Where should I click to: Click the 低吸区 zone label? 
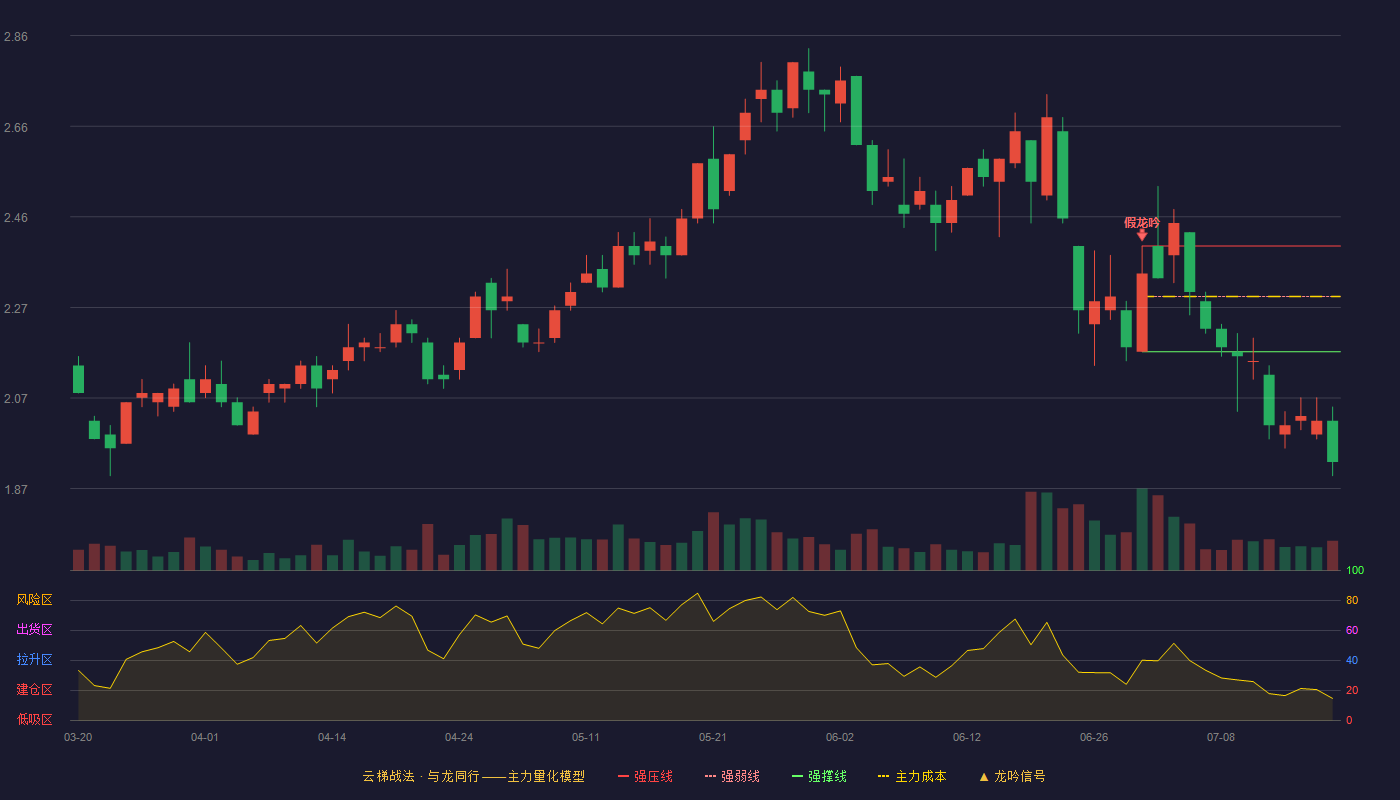[x=34, y=719]
